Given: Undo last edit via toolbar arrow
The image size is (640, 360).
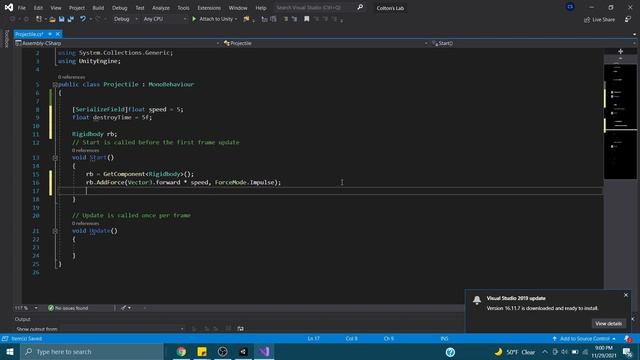Looking at the screenshot, I should click(x=83, y=19).
